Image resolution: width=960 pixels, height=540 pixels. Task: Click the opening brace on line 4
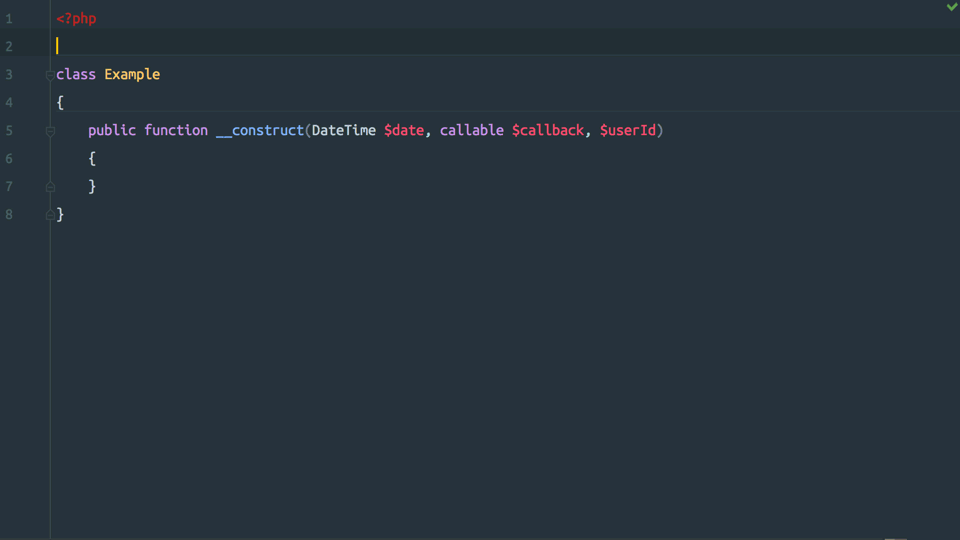click(x=60, y=102)
